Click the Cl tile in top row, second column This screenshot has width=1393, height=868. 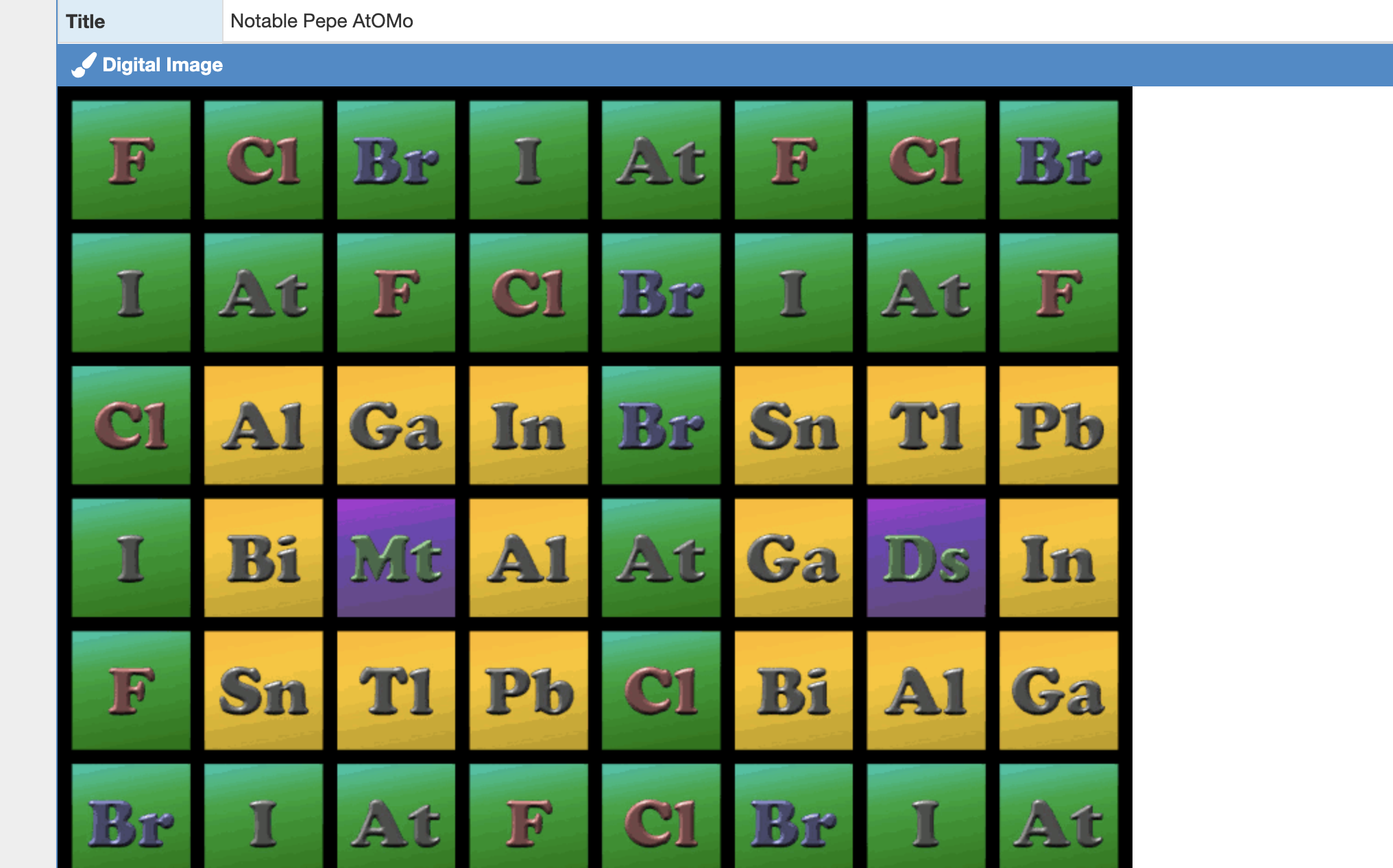pos(263,160)
